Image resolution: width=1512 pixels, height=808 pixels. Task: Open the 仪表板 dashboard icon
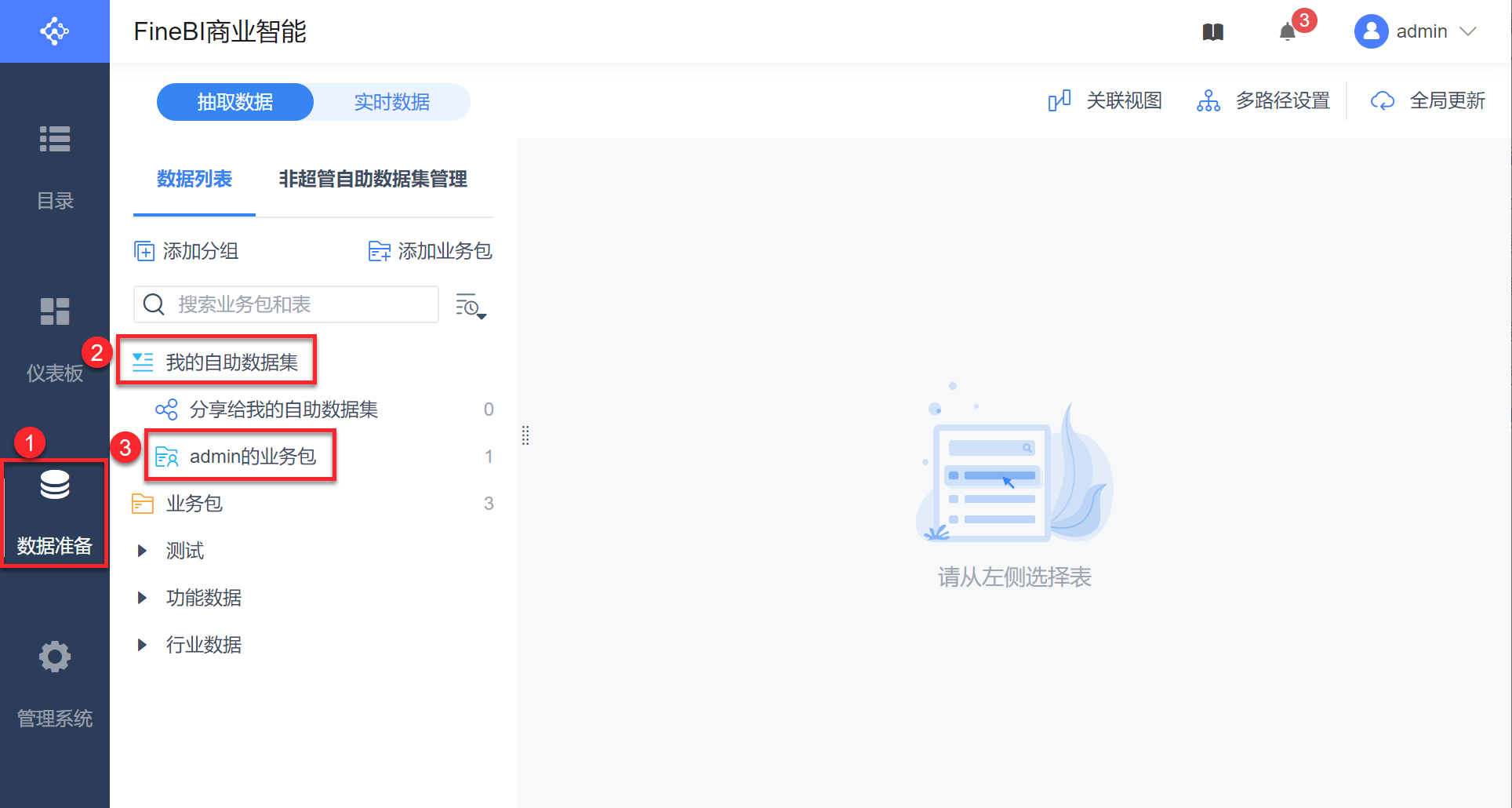tap(55, 311)
